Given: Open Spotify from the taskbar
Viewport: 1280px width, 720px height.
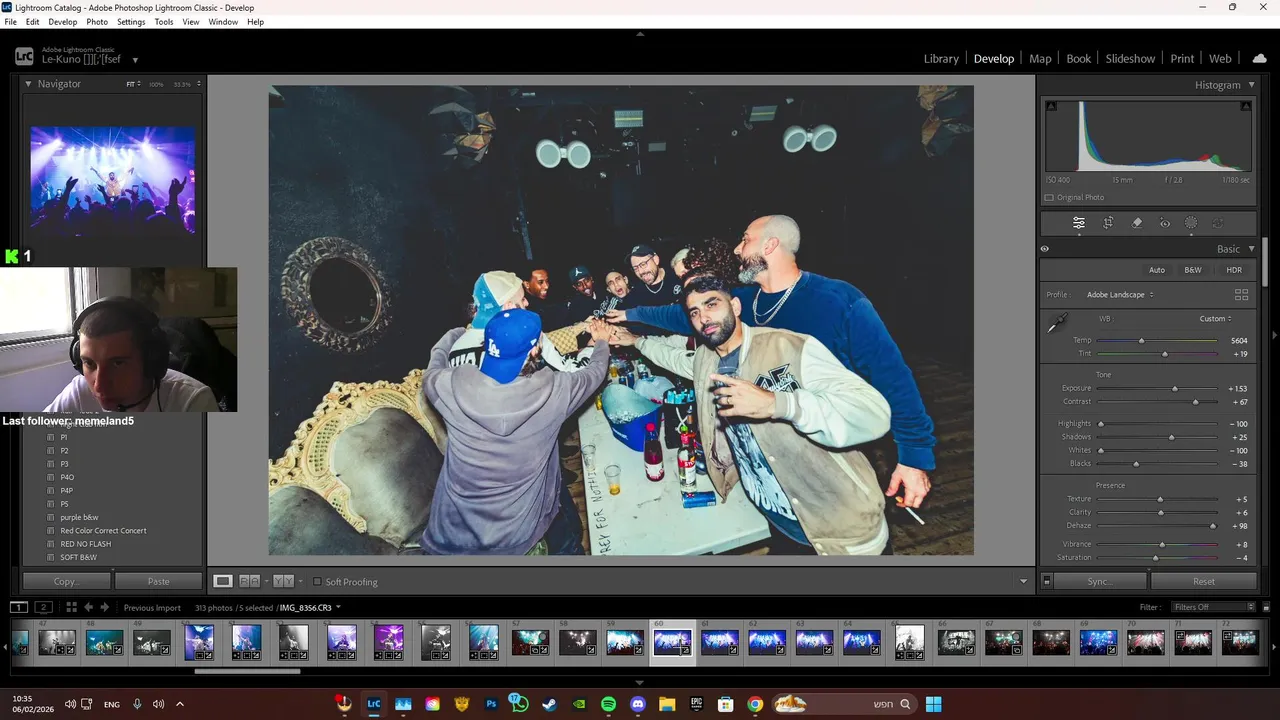Looking at the screenshot, I should point(609,704).
